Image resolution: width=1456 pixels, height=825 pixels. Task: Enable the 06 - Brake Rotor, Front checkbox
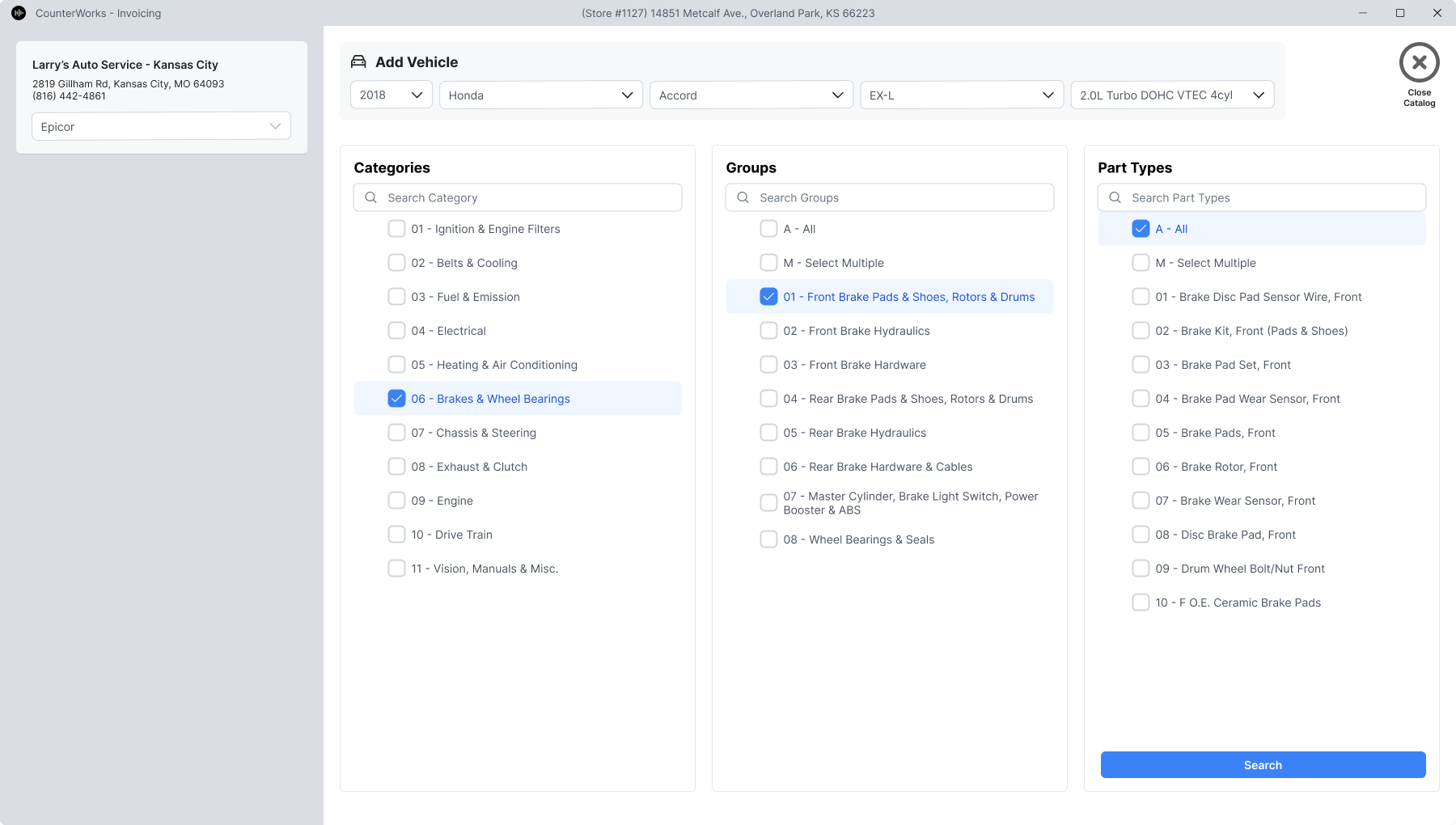click(x=1141, y=467)
